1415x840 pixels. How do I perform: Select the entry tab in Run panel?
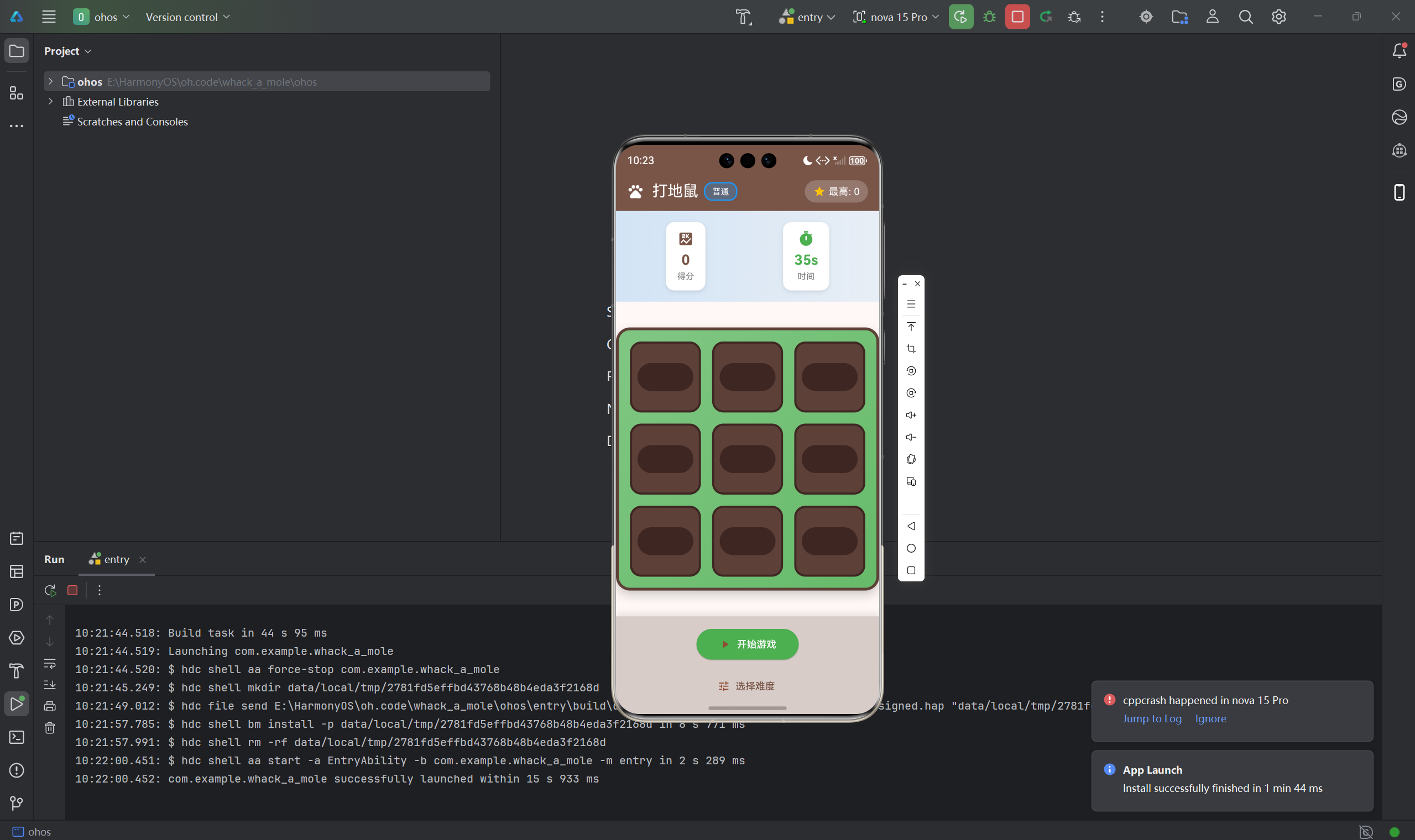pos(116,559)
